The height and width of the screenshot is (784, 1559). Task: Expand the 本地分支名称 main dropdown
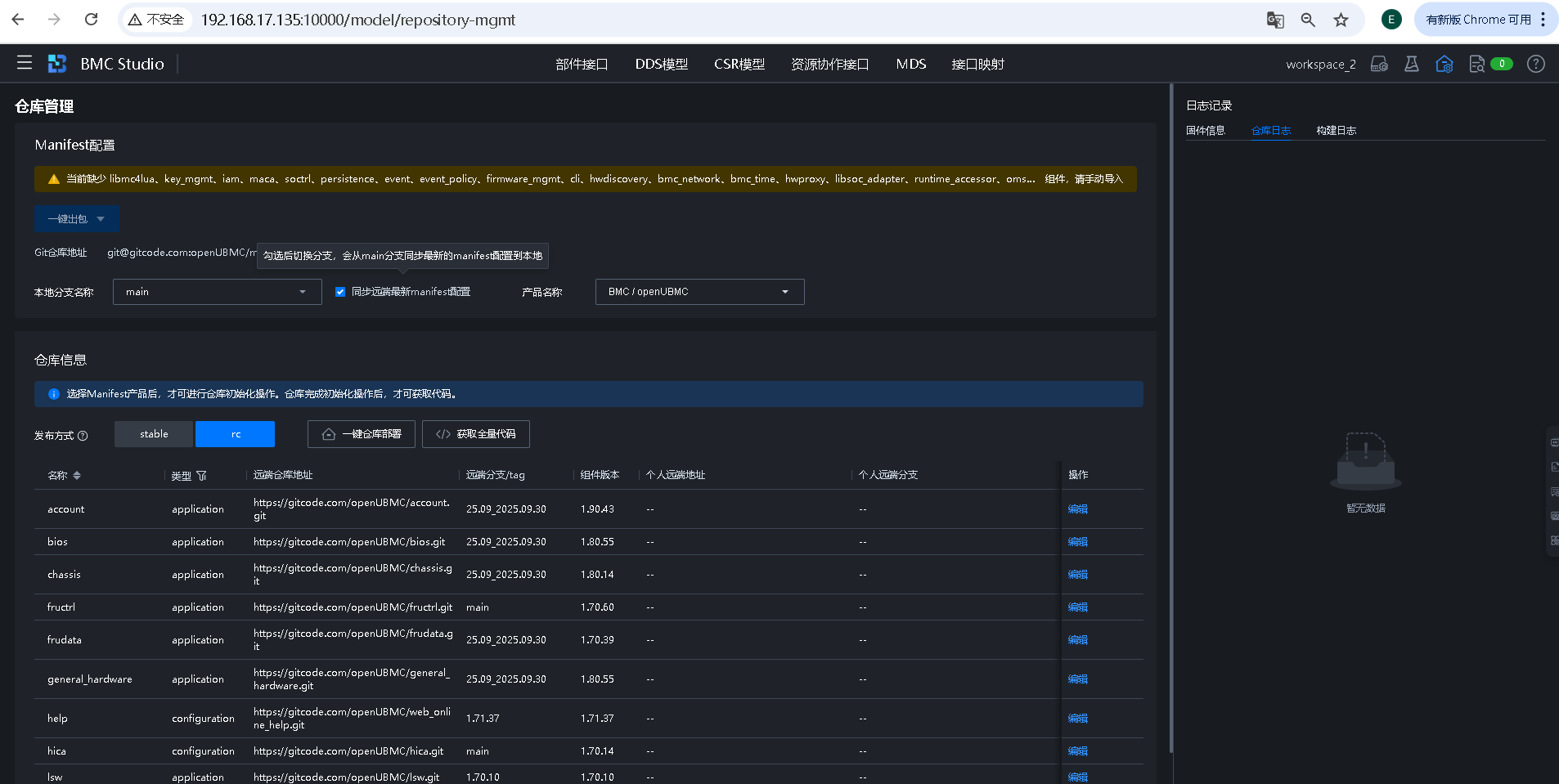(x=217, y=292)
